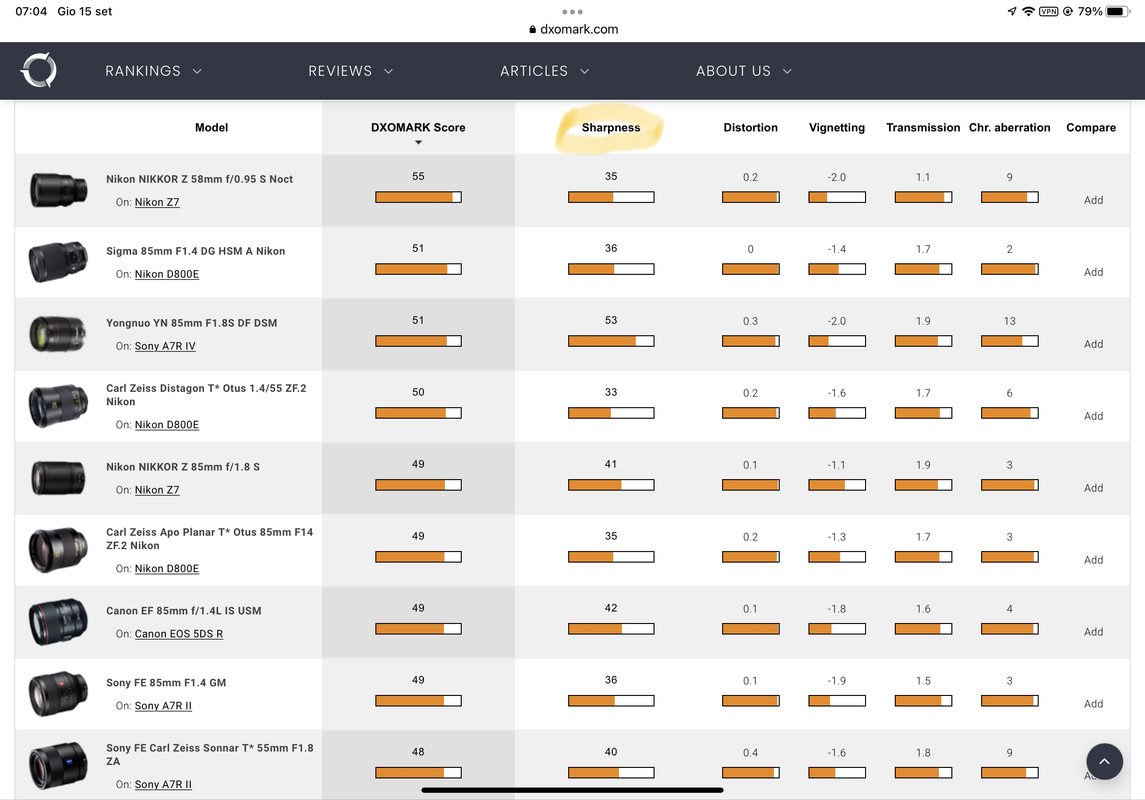Sort by the Model column header
The image size is (1145, 800).
coord(211,127)
